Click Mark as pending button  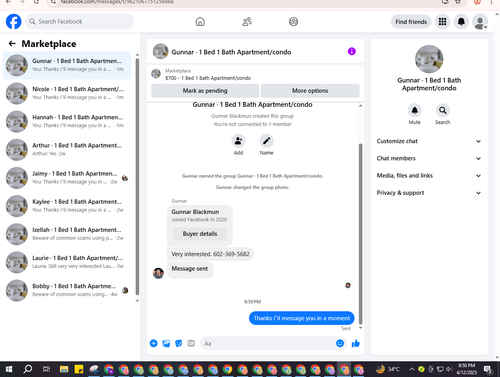(205, 91)
